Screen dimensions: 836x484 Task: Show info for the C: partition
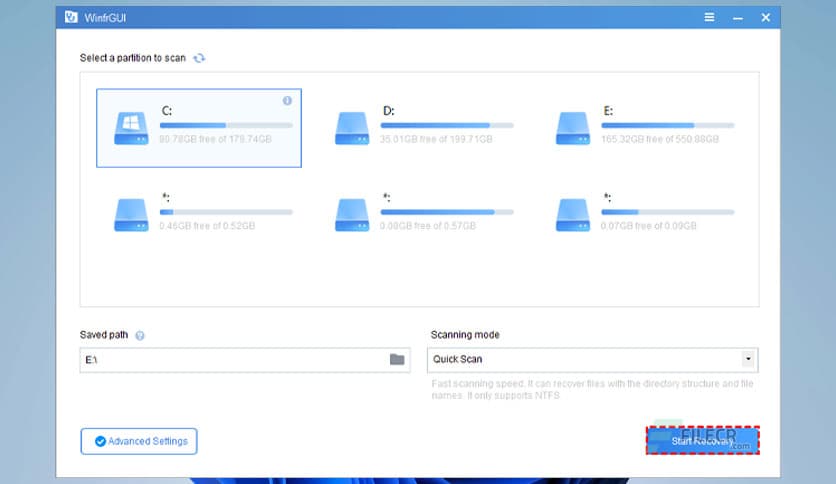pyautogui.click(x=287, y=101)
